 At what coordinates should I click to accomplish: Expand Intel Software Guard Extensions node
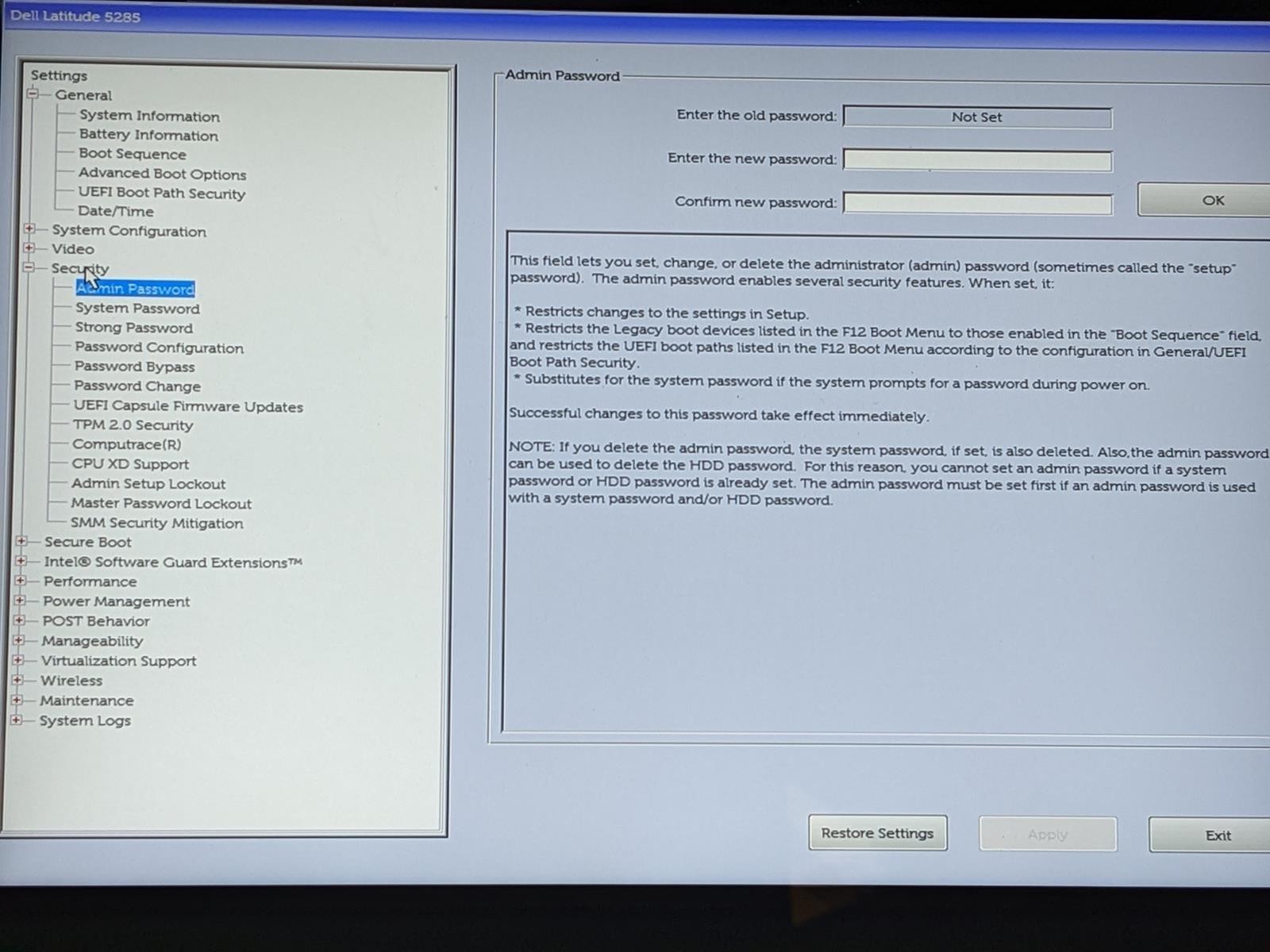(21, 561)
